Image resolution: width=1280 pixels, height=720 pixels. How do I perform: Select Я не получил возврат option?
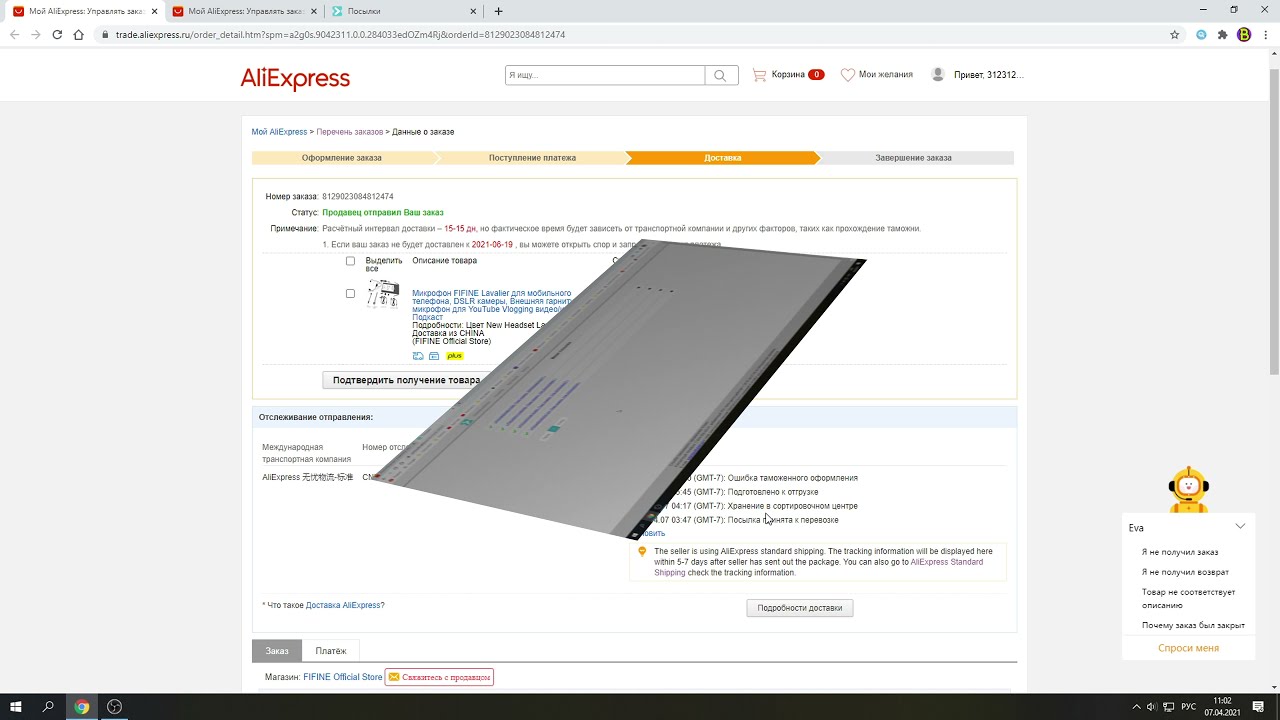pyautogui.click(x=1185, y=572)
